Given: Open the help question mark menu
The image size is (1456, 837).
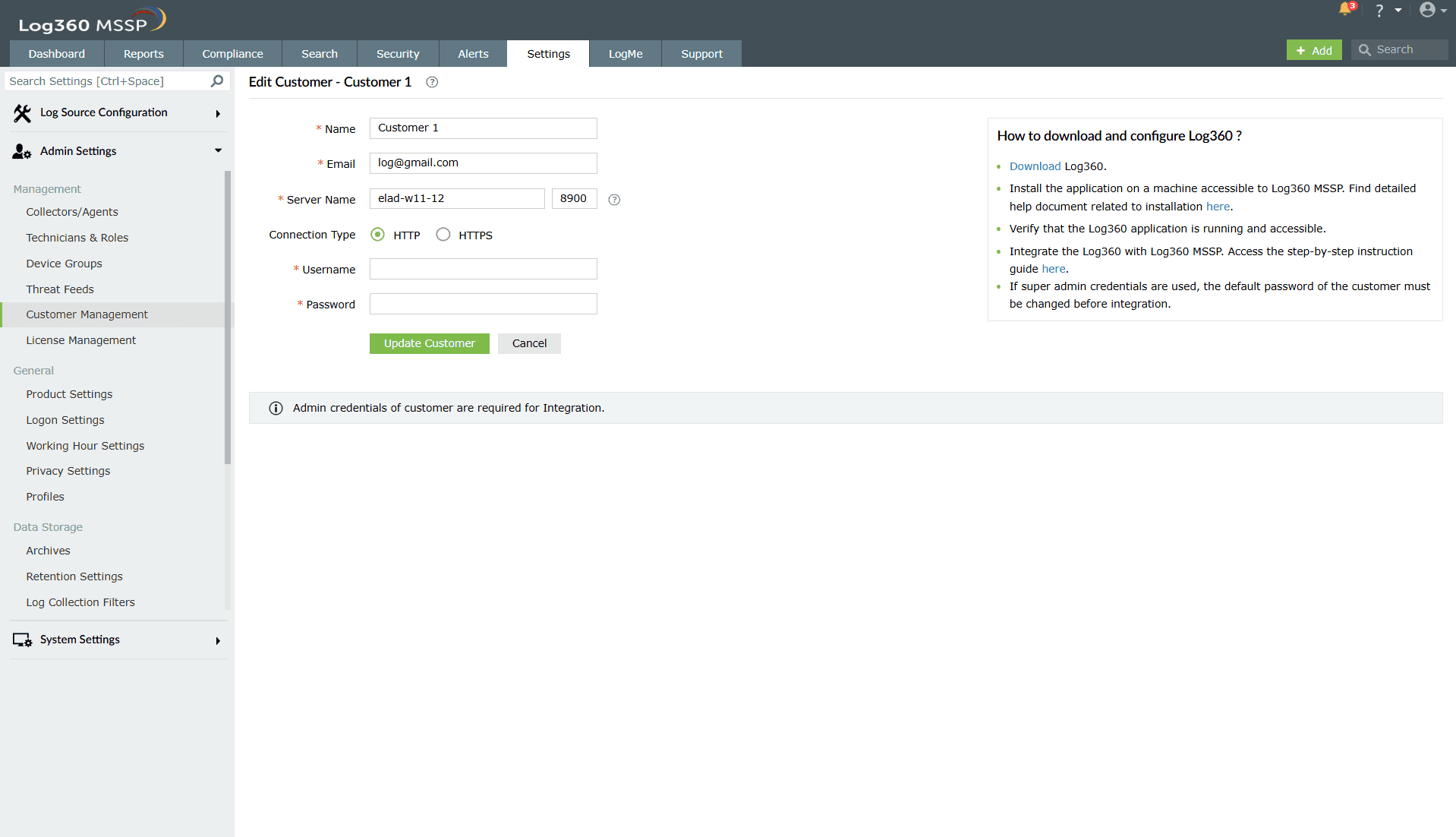Looking at the screenshot, I should pyautogui.click(x=1379, y=11).
